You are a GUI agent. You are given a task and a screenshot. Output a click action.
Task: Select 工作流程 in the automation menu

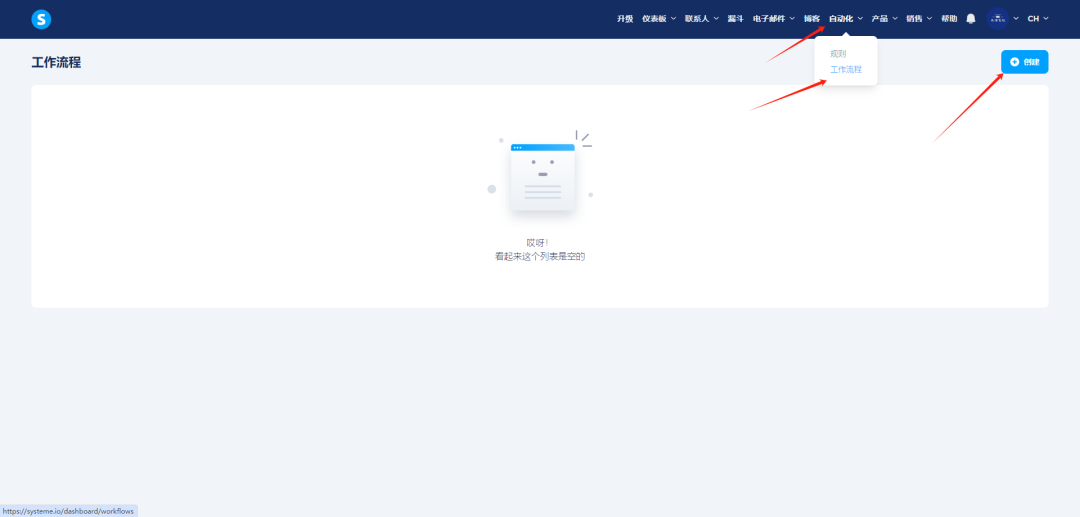click(x=846, y=70)
